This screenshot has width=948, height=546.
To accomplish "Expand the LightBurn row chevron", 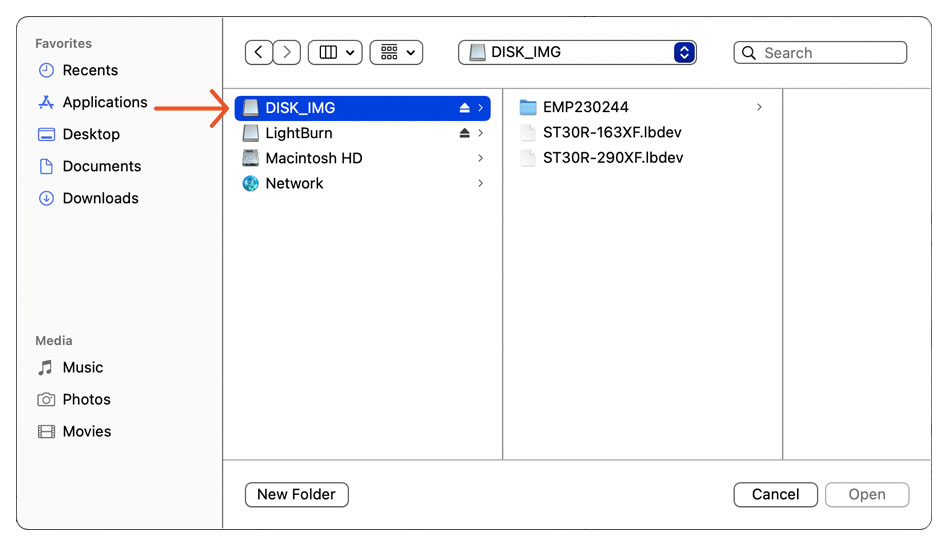I will coord(481,133).
